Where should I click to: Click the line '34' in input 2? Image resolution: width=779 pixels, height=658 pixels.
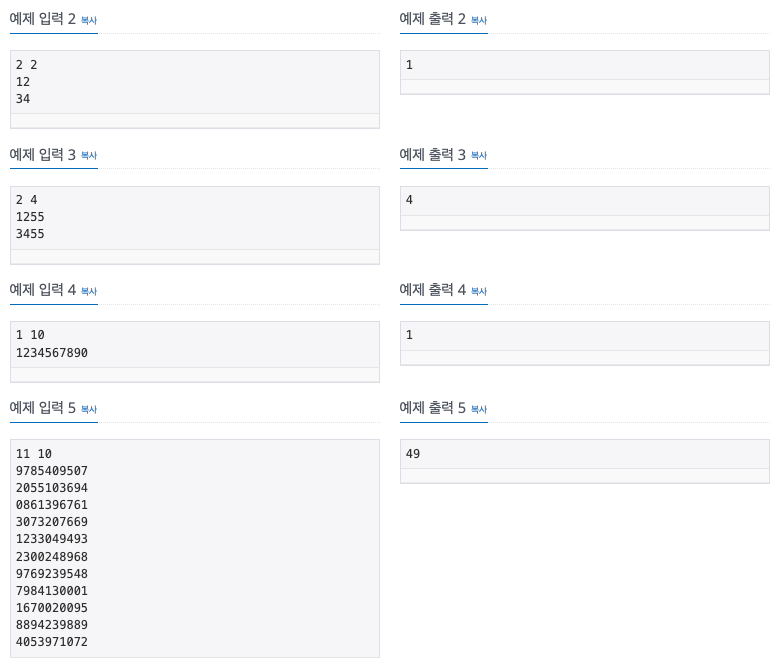pyautogui.click(x=23, y=98)
